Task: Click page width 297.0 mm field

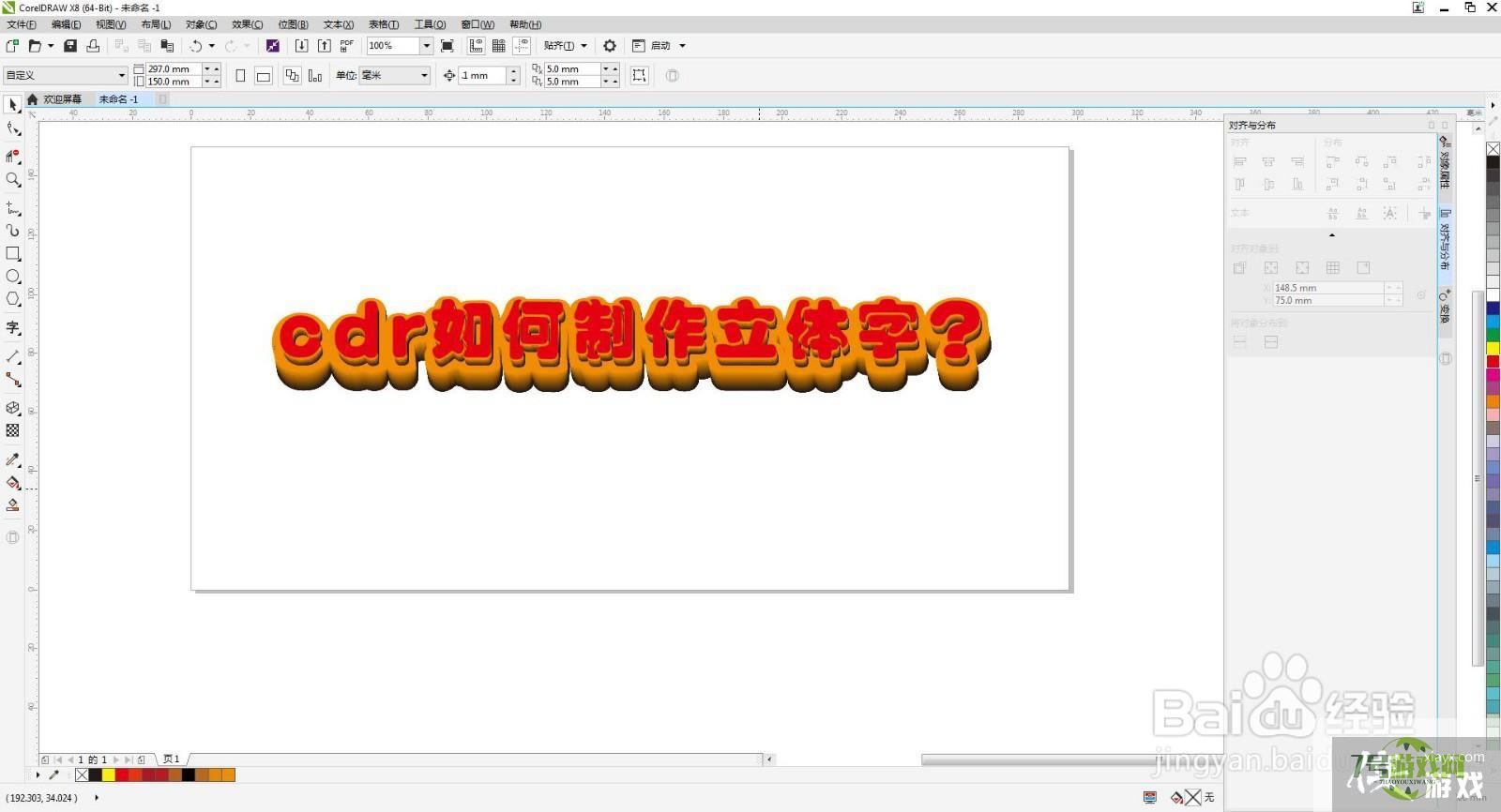Action: point(174,68)
